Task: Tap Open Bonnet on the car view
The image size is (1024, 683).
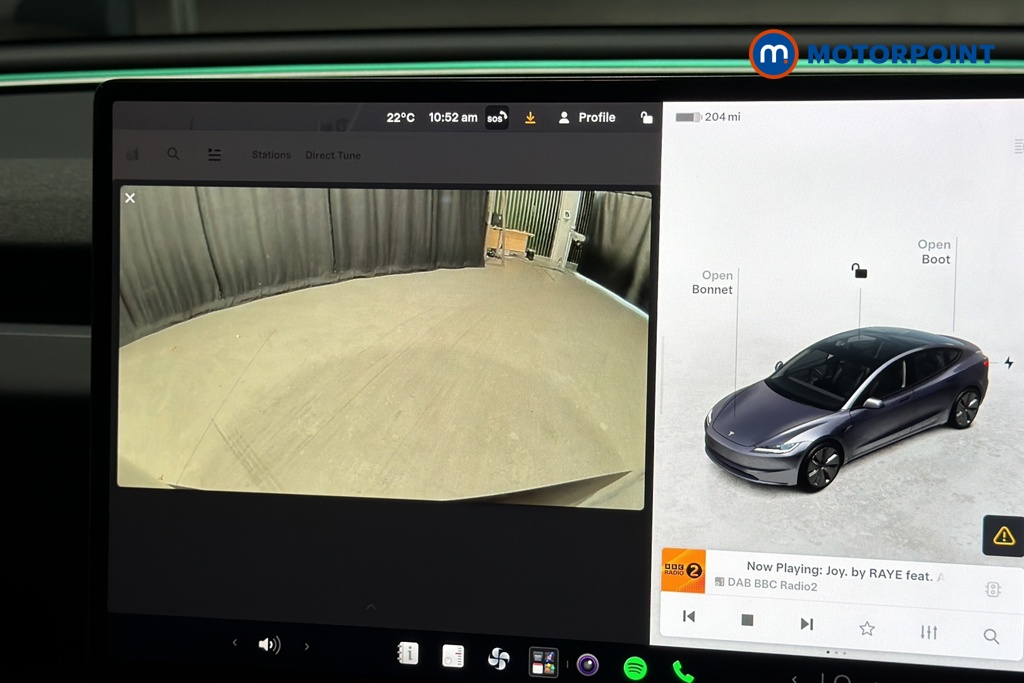Action: click(x=712, y=282)
